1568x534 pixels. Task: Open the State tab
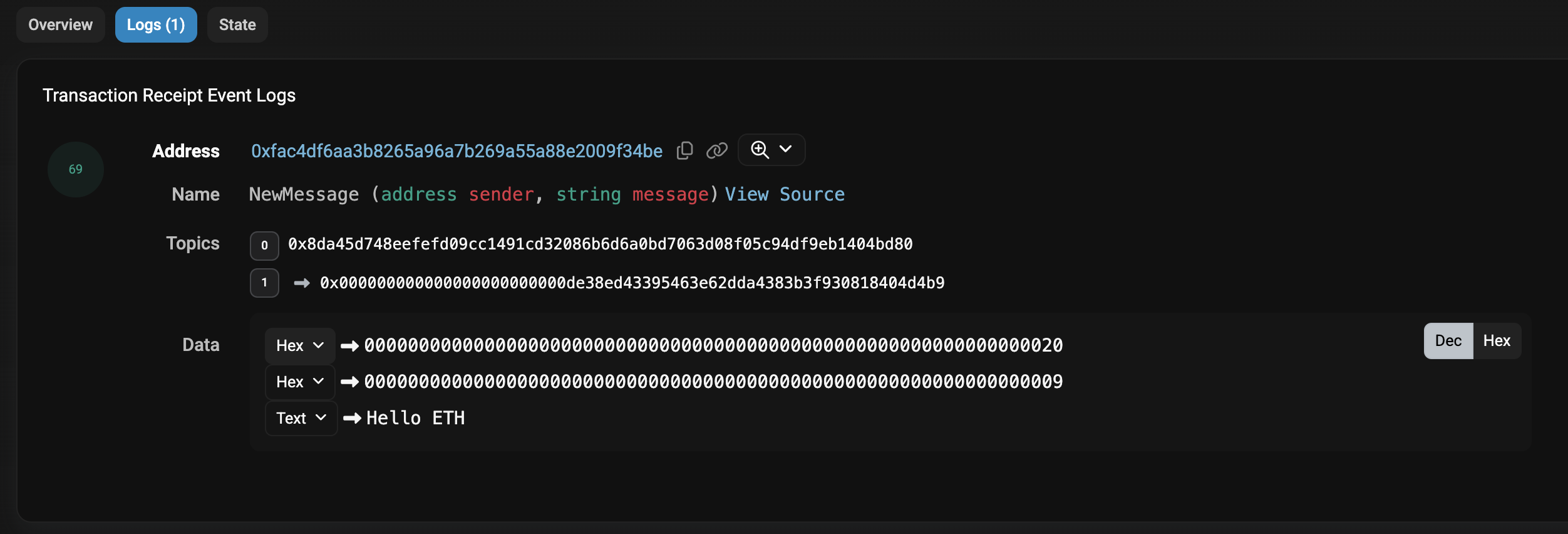pos(237,25)
